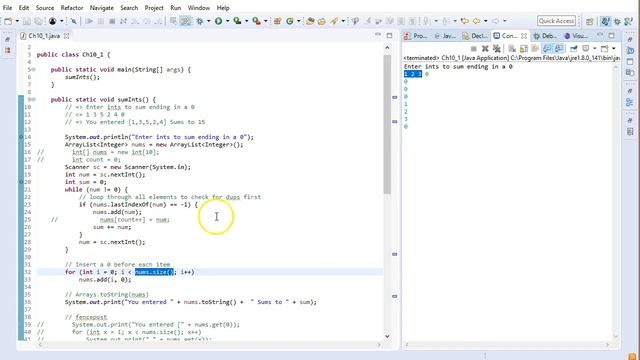Viewport: 640px width, 360px height.
Task: Click in the Quick Access field
Action: click(556, 21)
